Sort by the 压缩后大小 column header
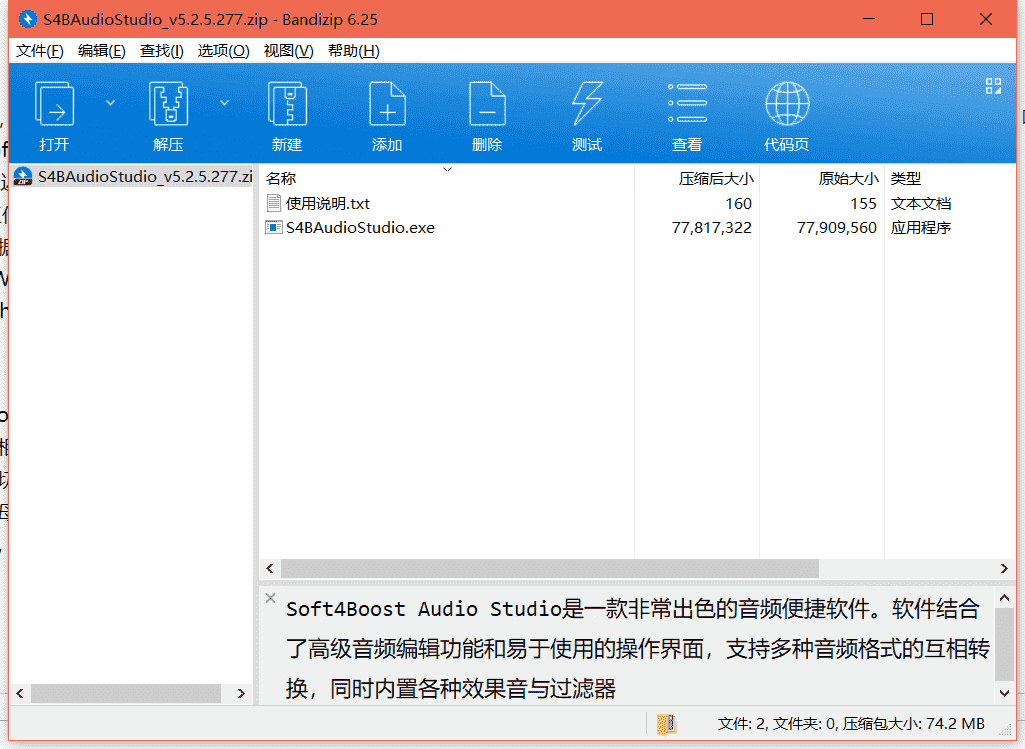Screen dimensions: 1025x749 pyautogui.click(x=697, y=178)
